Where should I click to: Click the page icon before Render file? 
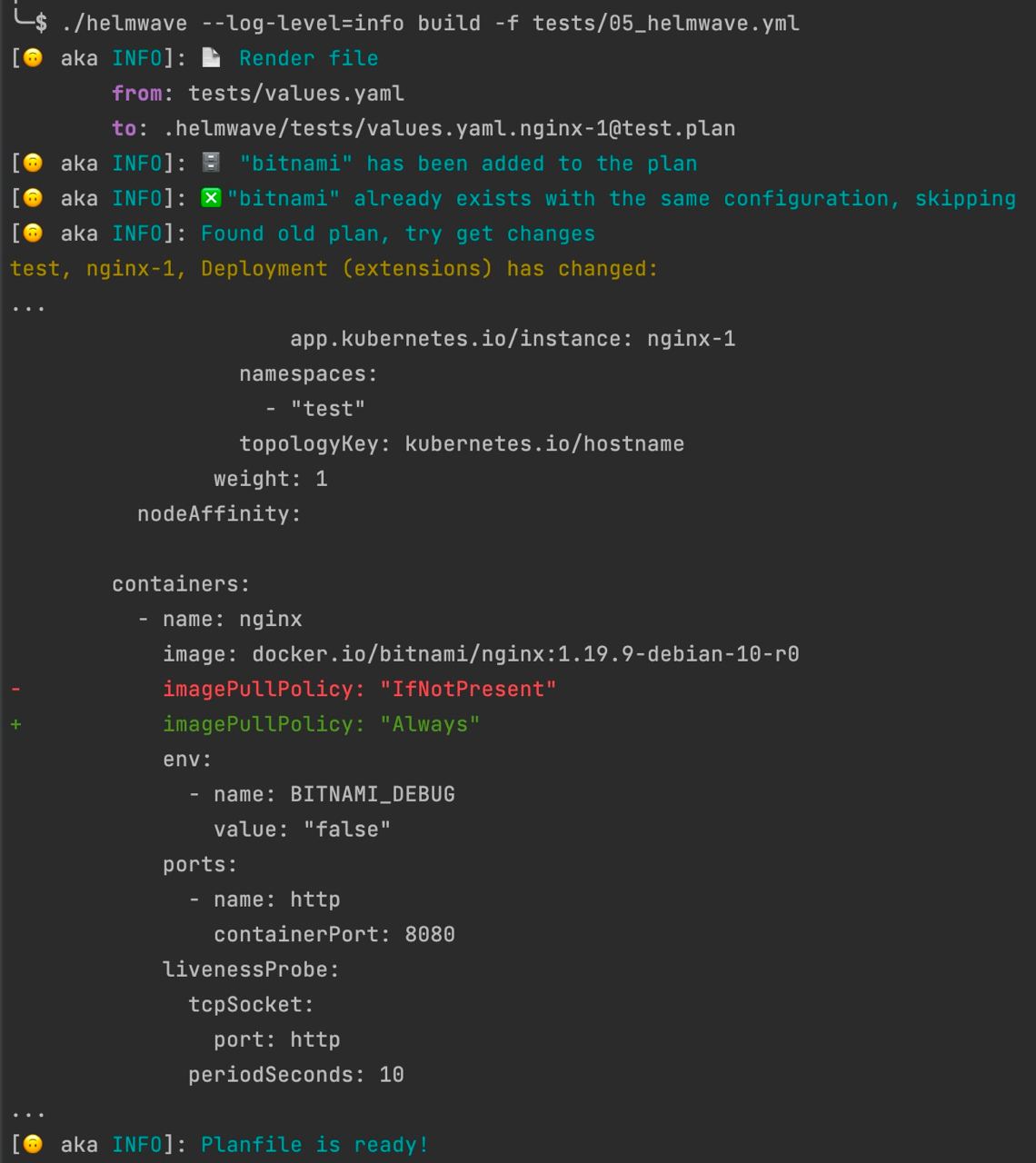[211, 58]
